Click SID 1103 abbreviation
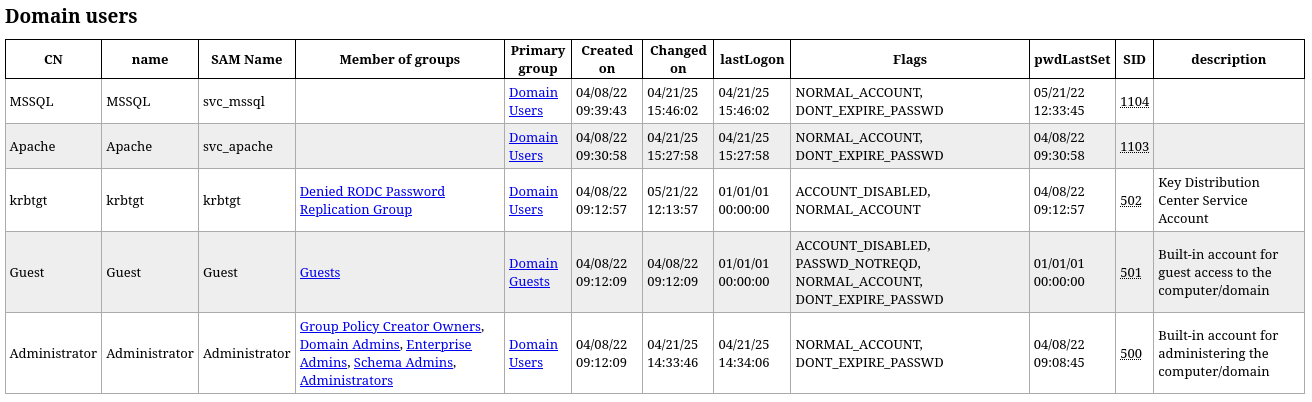1312x402 pixels. point(1134,146)
